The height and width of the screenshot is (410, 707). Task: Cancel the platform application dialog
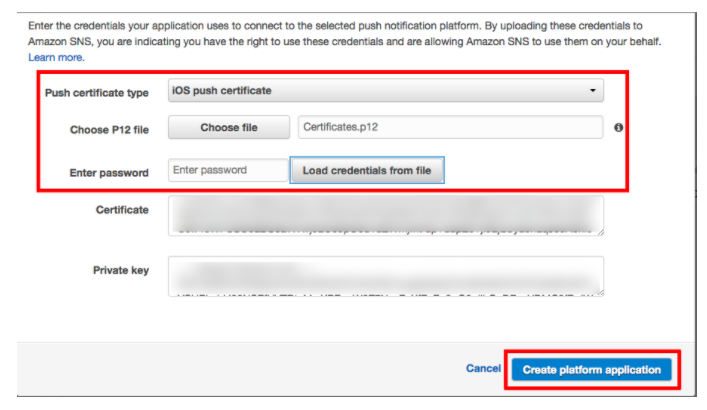pyautogui.click(x=483, y=369)
